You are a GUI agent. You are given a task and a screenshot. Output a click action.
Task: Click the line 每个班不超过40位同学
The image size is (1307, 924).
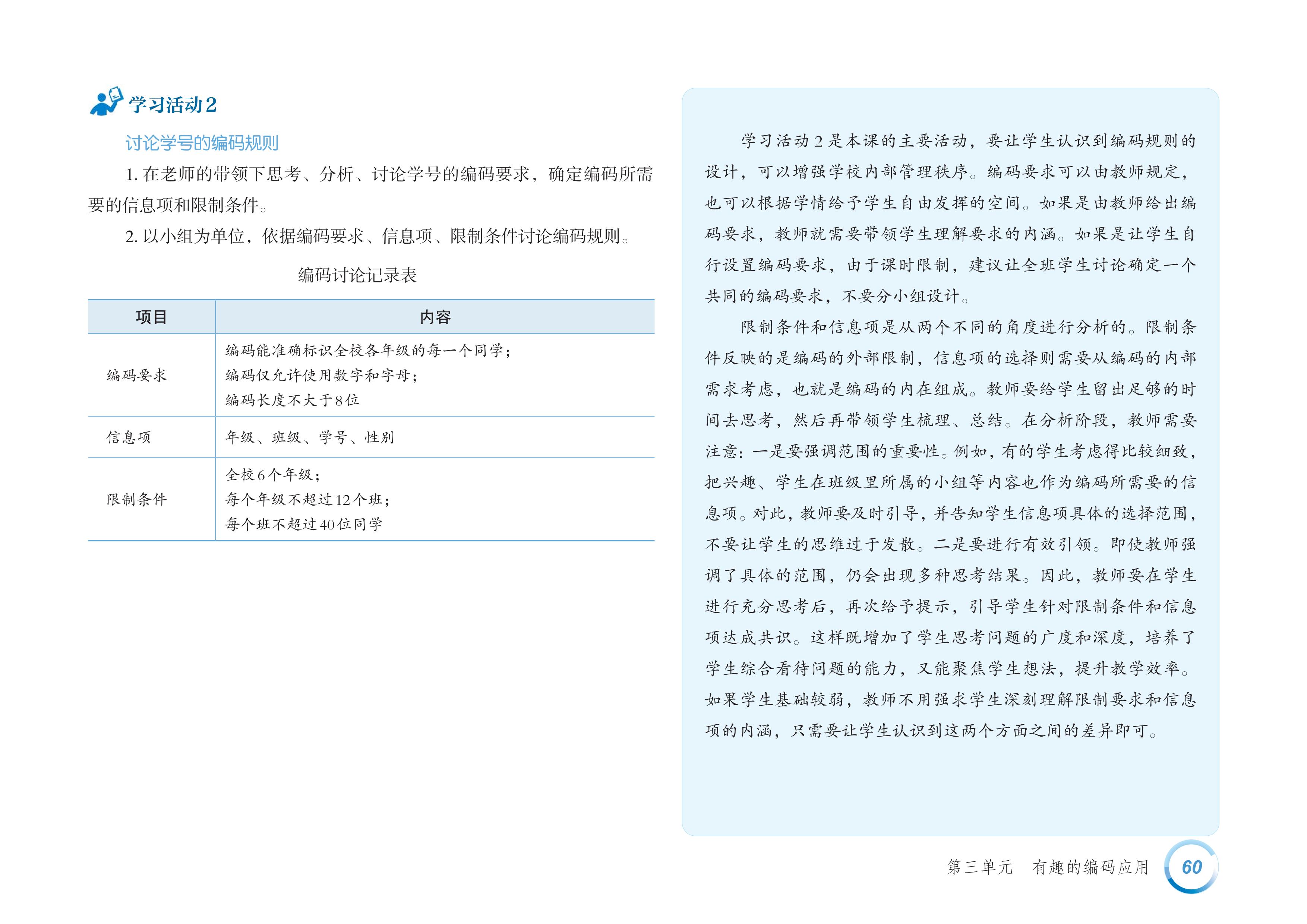(x=303, y=524)
